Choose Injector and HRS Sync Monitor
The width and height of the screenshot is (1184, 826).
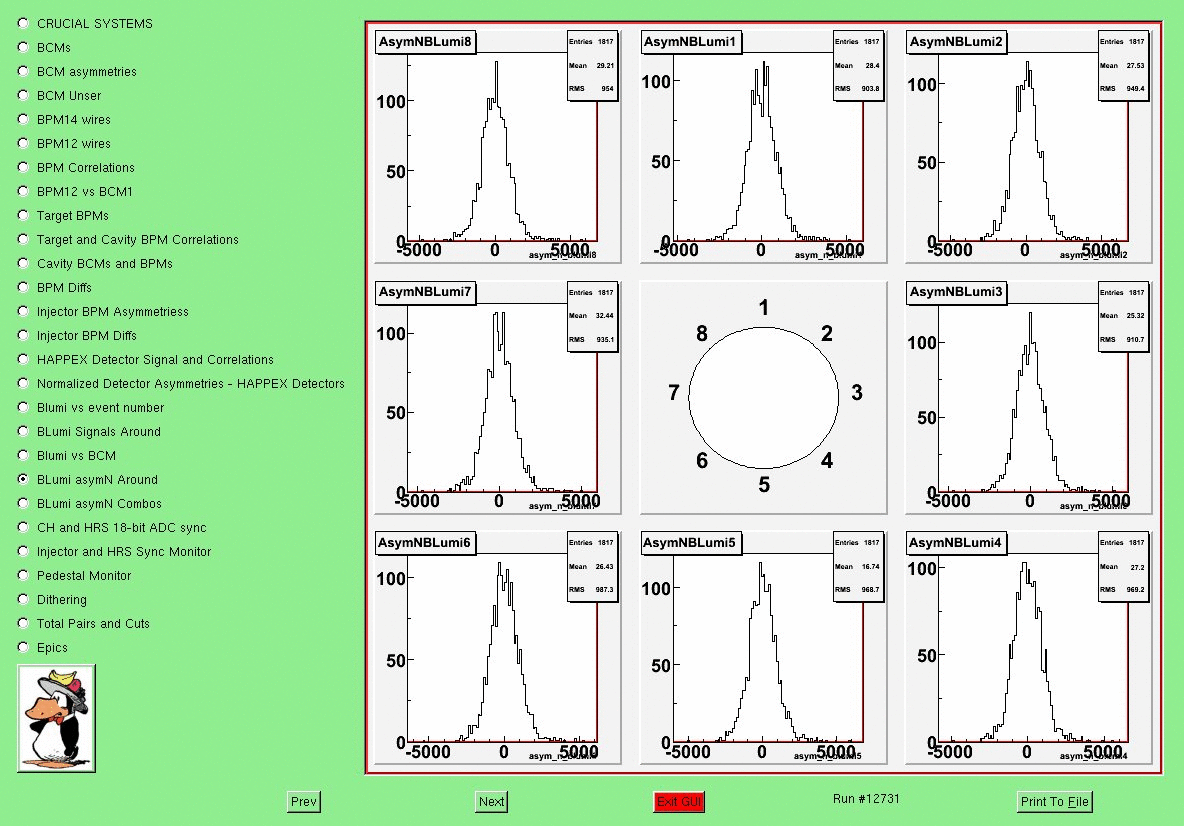[x=23, y=551]
